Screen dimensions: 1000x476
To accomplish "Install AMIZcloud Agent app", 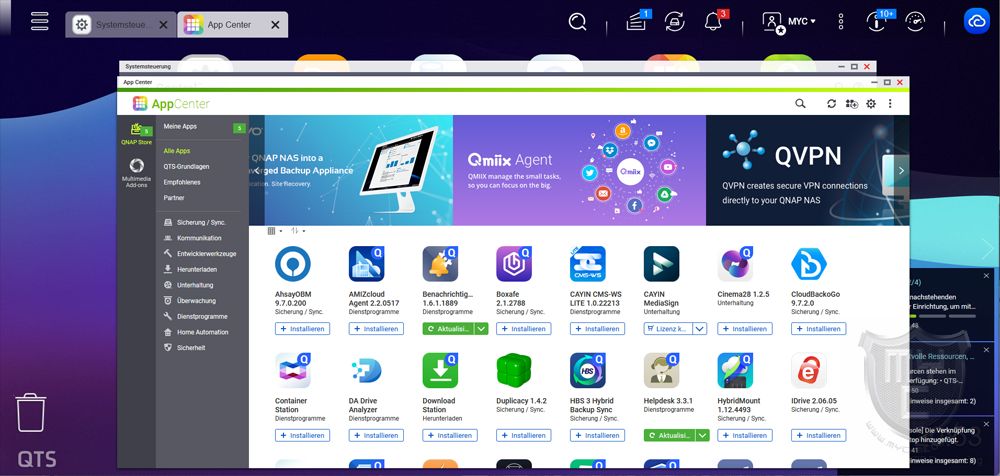I will point(376,329).
